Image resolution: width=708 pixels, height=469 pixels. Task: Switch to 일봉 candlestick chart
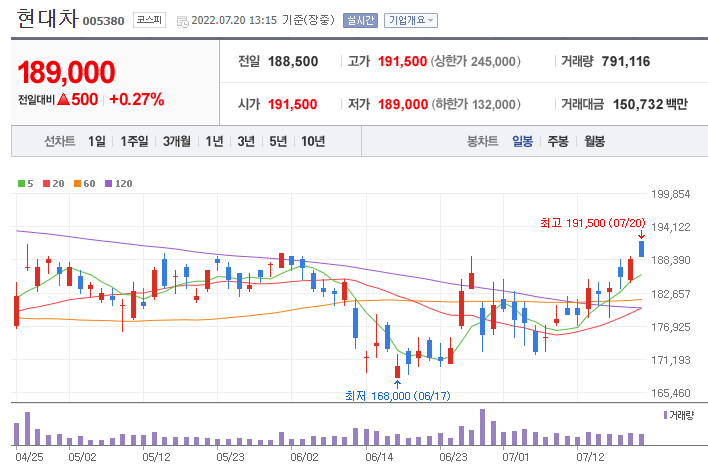(x=522, y=141)
